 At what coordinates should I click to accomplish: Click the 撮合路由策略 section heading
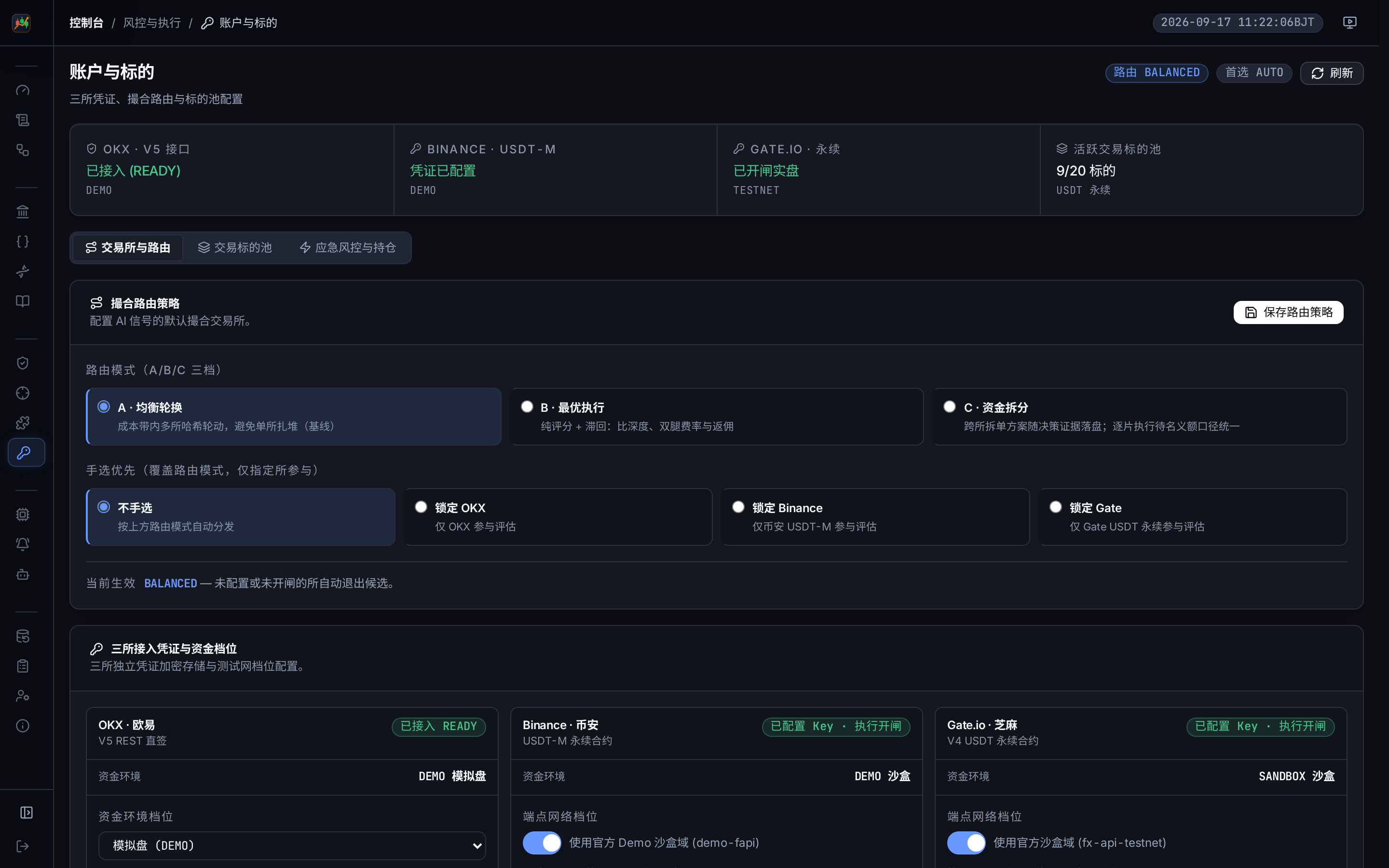[145, 303]
